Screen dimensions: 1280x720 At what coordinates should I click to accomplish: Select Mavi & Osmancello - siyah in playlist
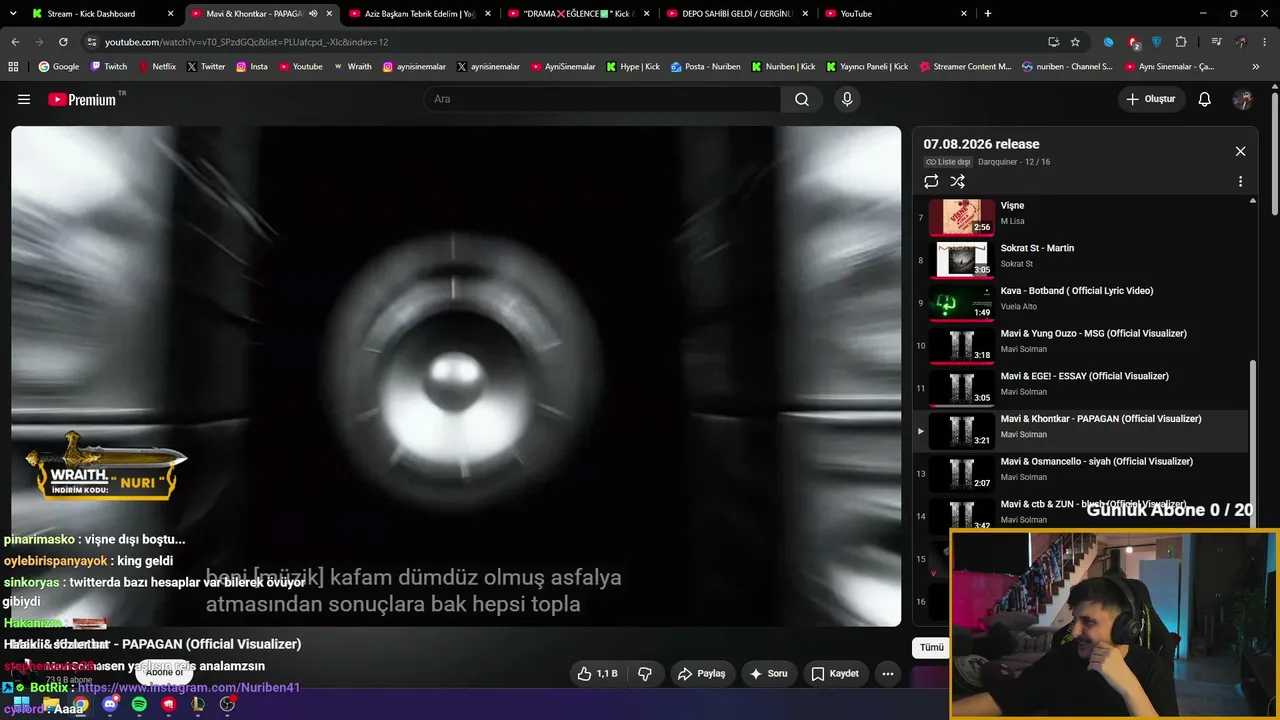[1080, 472]
